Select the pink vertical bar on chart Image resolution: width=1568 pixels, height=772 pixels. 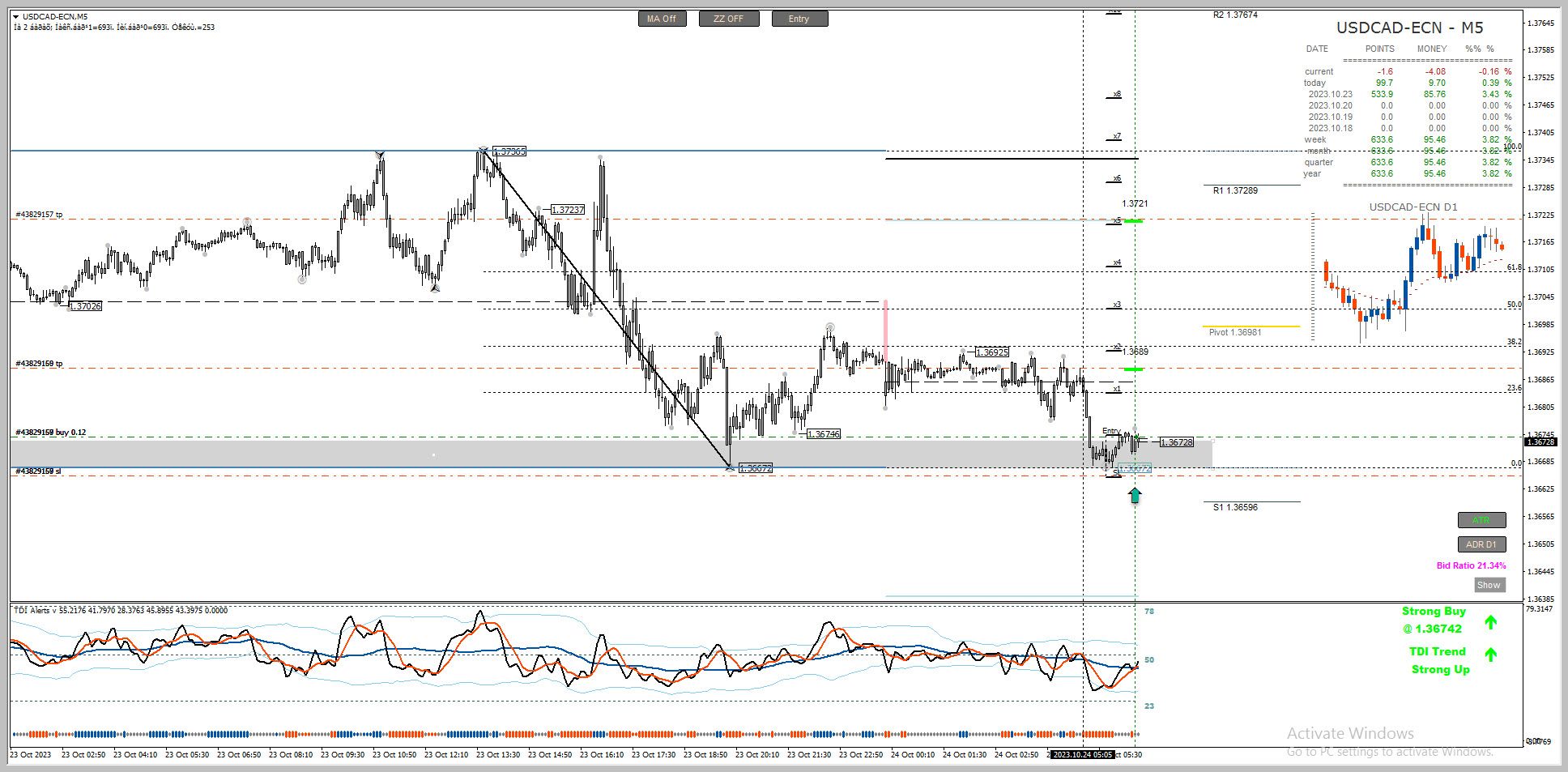(886, 331)
